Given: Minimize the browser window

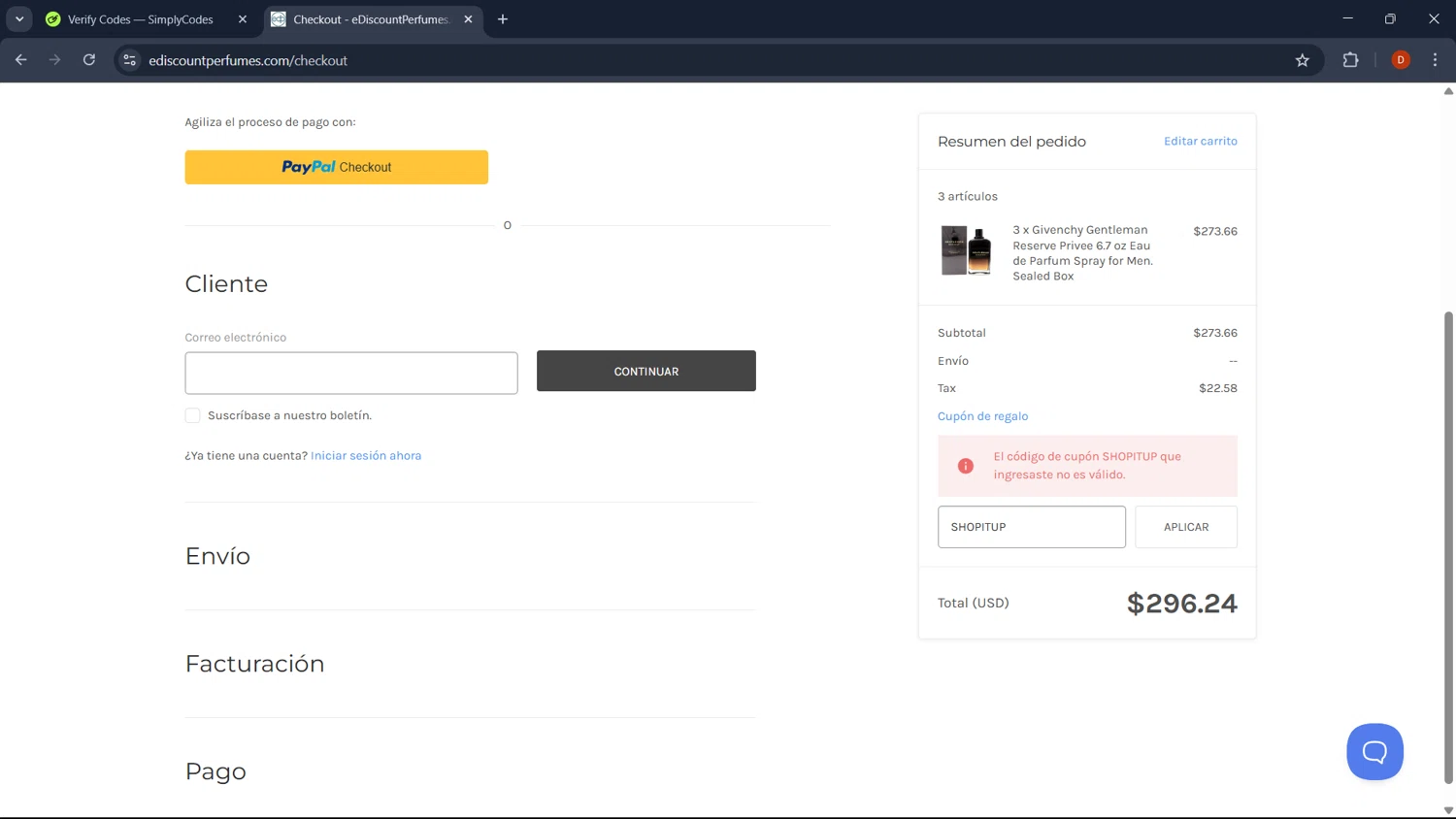Looking at the screenshot, I should click(x=1347, y=19).
